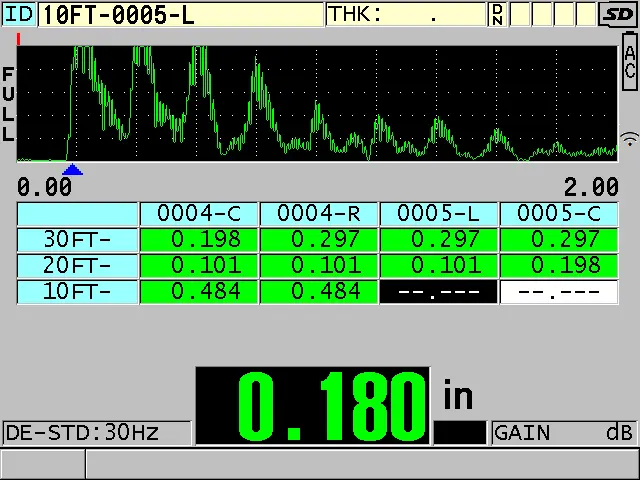Select row header 10FT-
This screenshot has height=480, width=640.
(x=78, y=292)
